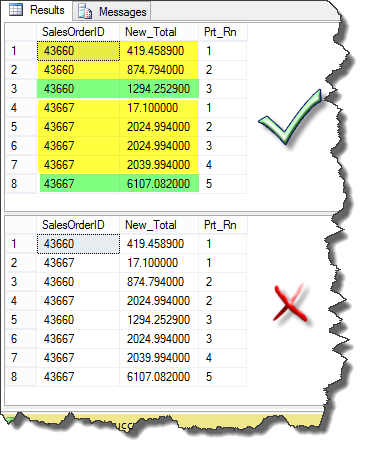
Task: Select lower grid row header 8
Action: [x=21, y=377]
